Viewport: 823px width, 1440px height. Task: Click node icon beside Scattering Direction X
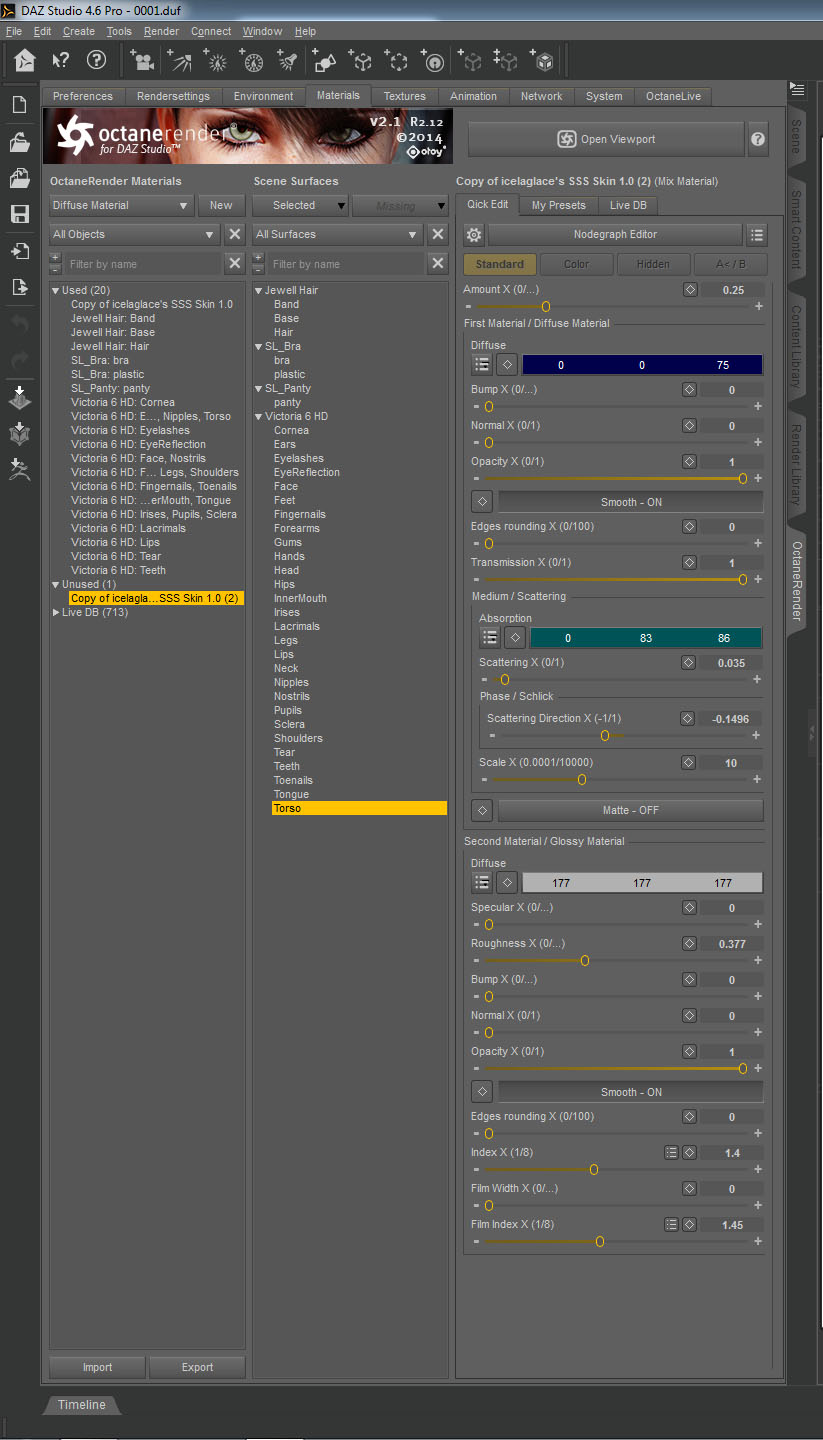[x=687, y=718]
